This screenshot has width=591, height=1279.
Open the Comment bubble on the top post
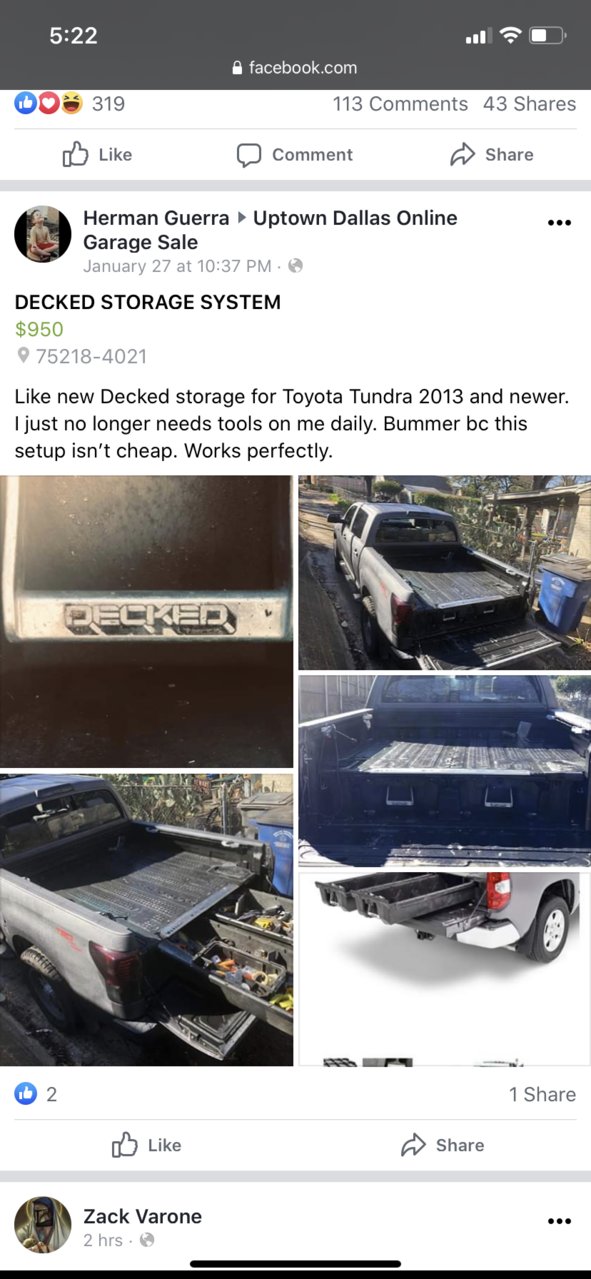point(249,155)
